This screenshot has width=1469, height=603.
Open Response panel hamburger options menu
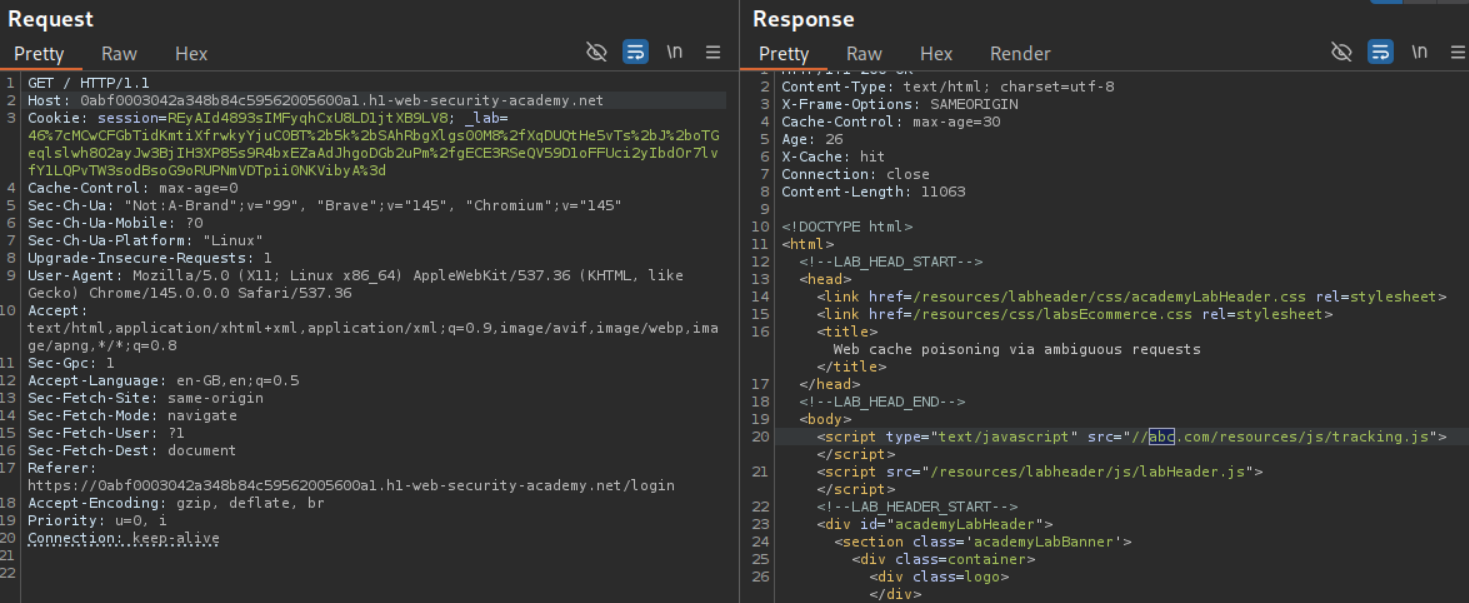click(x=1457, y=52)
